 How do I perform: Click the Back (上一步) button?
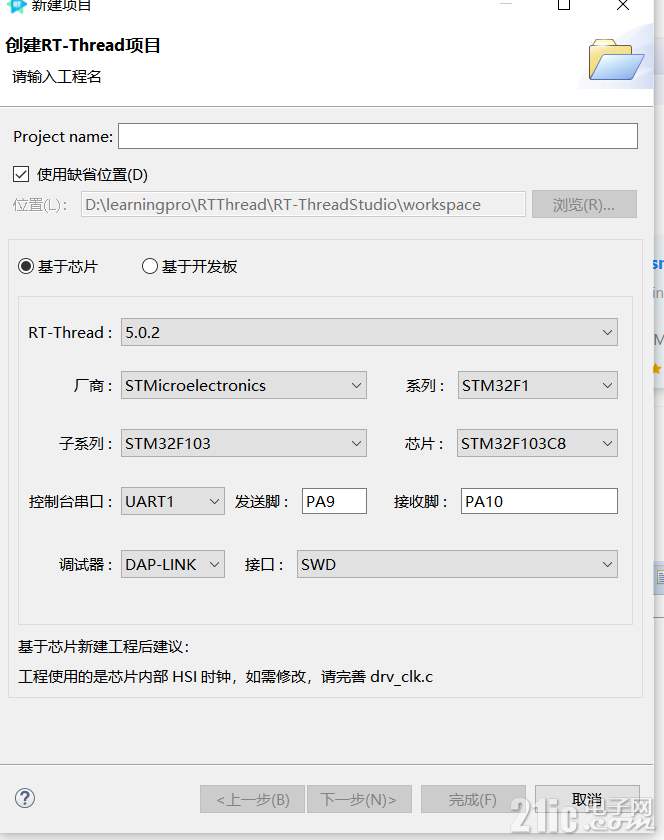point(252,799)
